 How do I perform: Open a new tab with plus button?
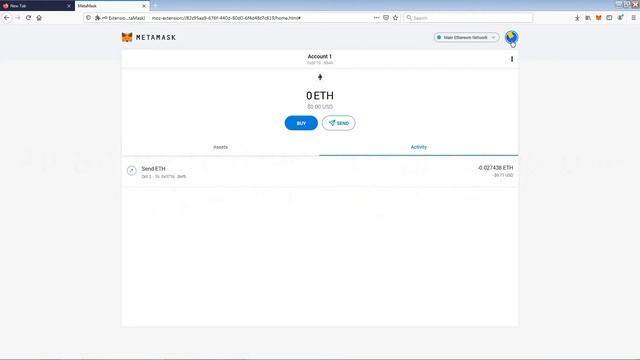coord(155,6)
